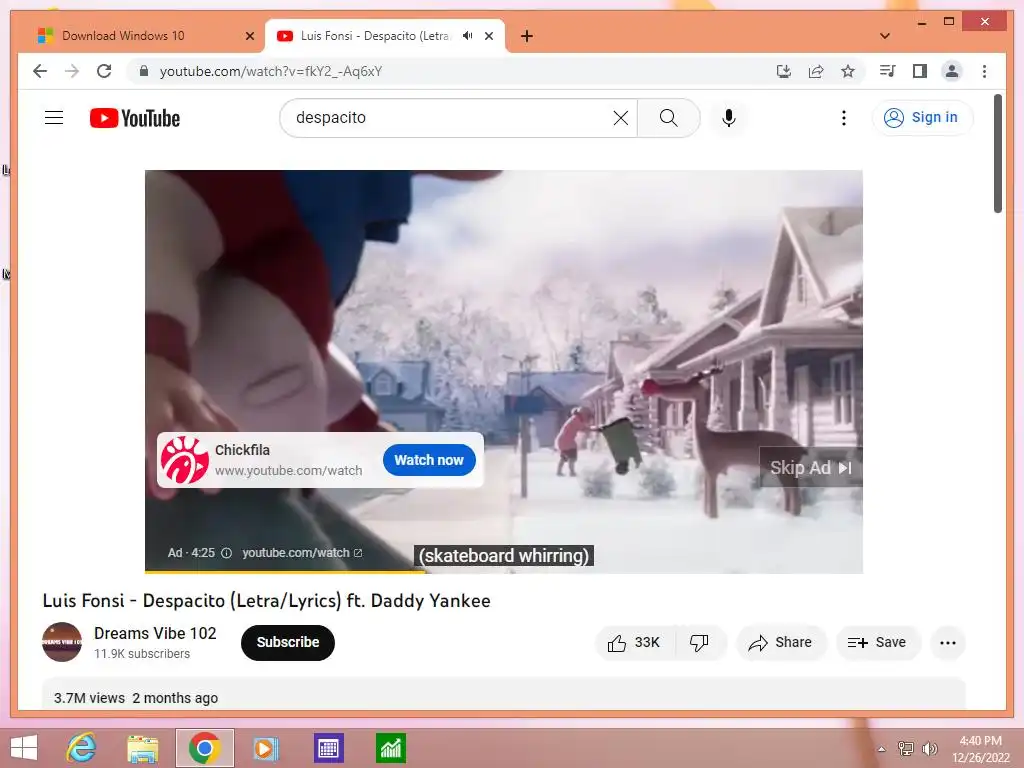This screenshot has width=1024, height=768.
Task: Reload the YouTube page
Action: (104, 71)
